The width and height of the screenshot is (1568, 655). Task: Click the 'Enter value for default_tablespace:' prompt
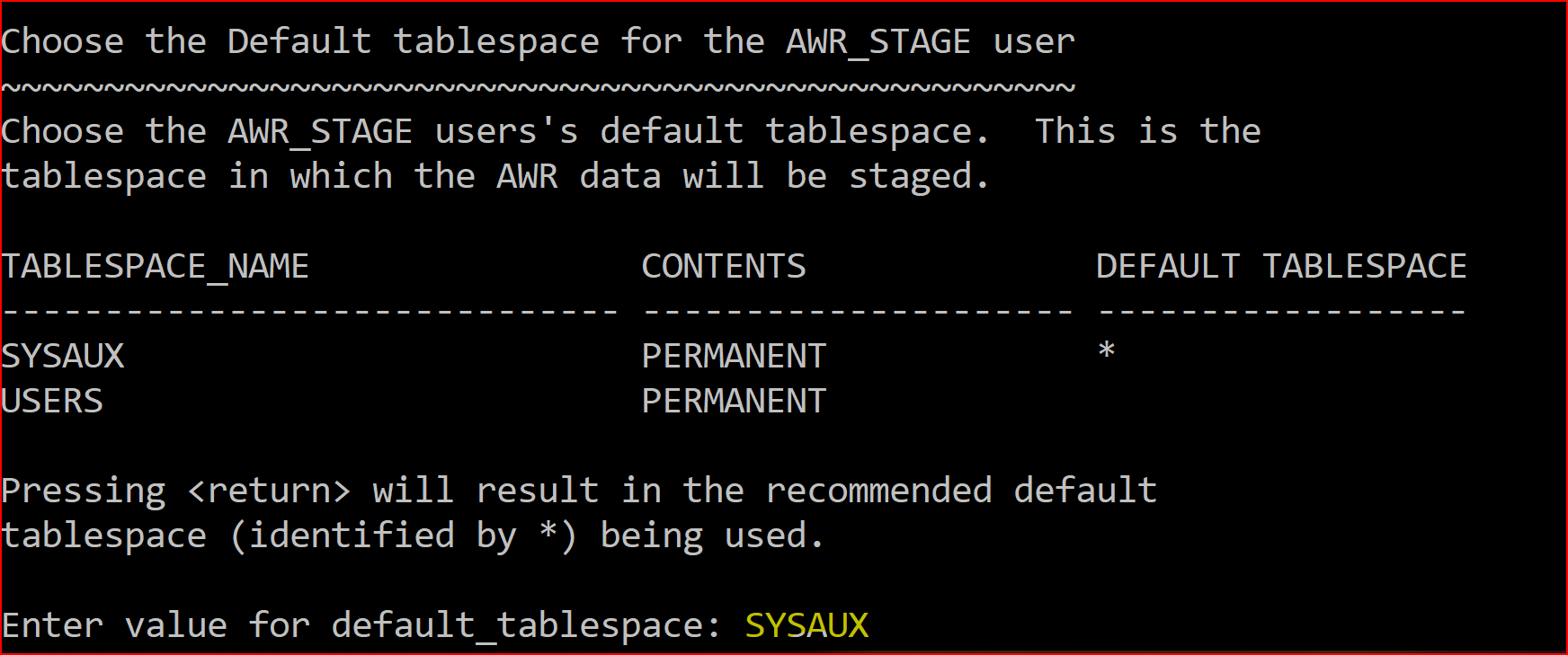point(360,625)
